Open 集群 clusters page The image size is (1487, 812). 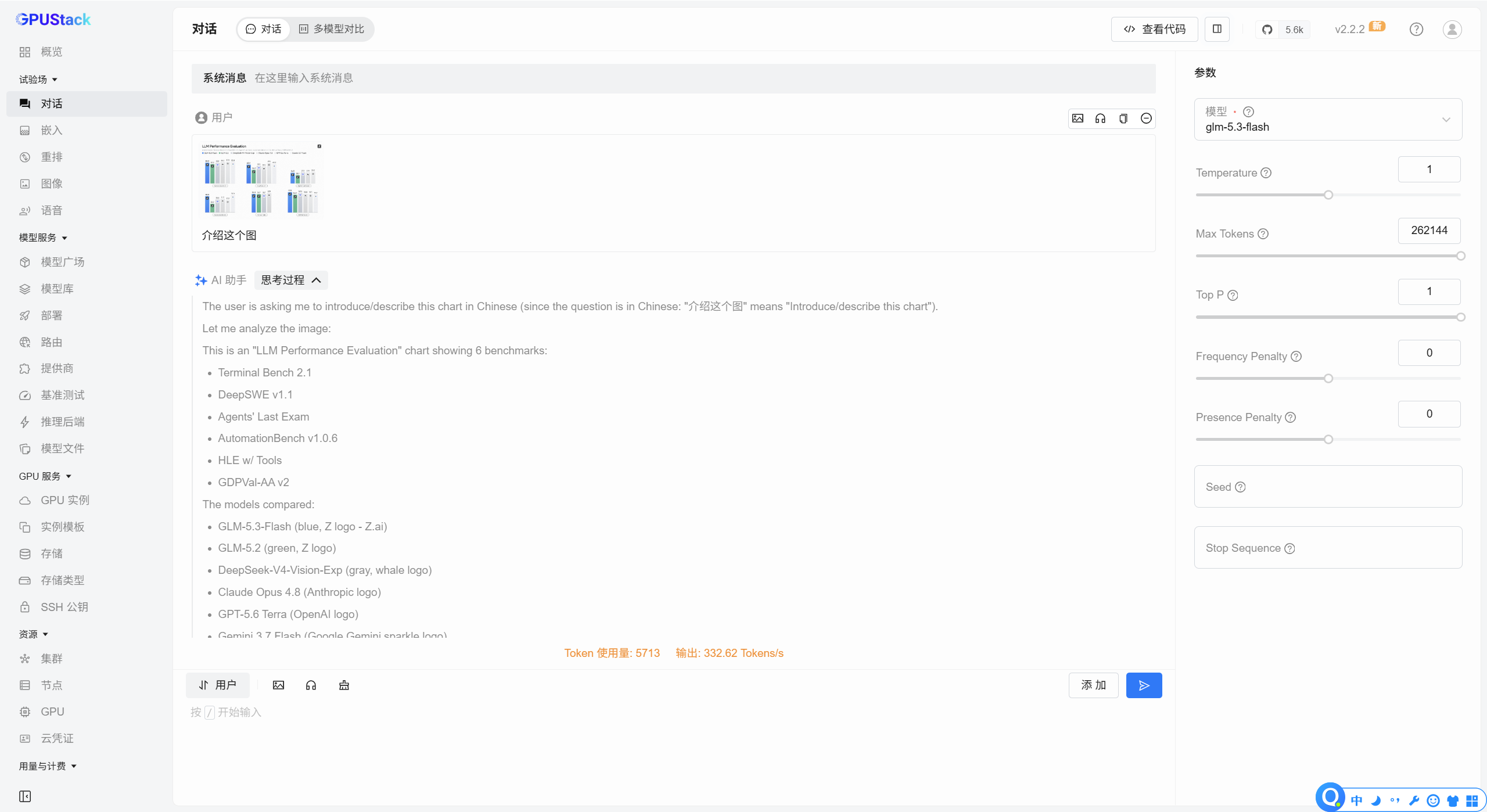coord(87,659)
